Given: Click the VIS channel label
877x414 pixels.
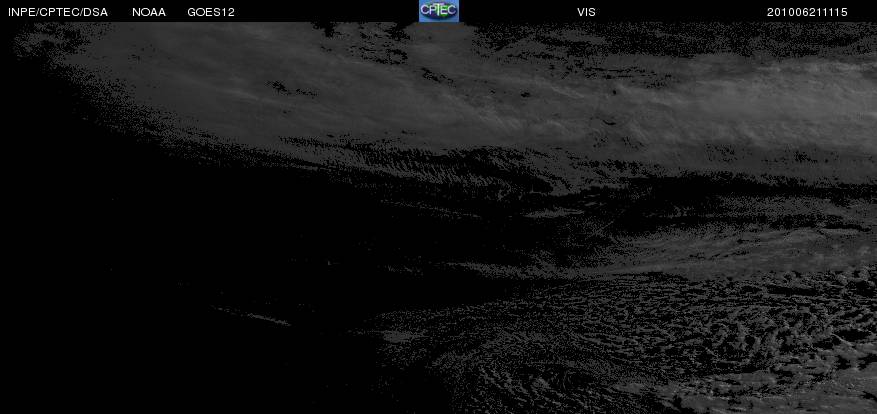Looking at the screenshot, I should (x=586, y=12).
